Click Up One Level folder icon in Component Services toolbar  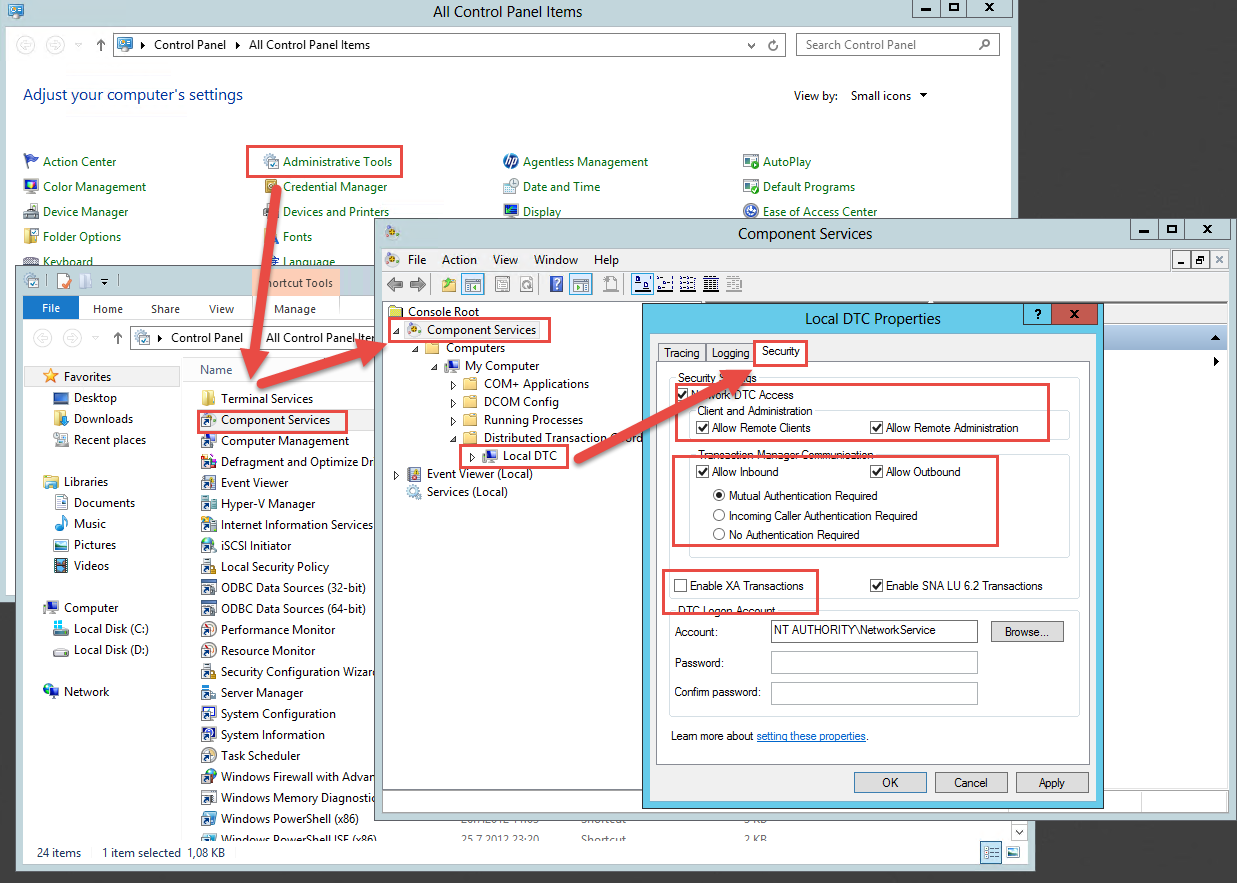449,285
